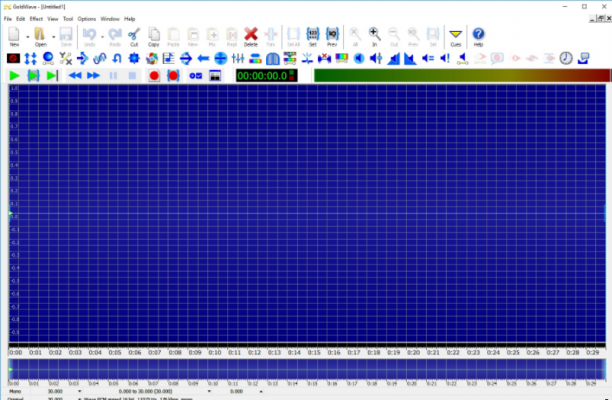Click the Rewind playback button
Screen dimensions: 612x400
(x=75, y=75)
